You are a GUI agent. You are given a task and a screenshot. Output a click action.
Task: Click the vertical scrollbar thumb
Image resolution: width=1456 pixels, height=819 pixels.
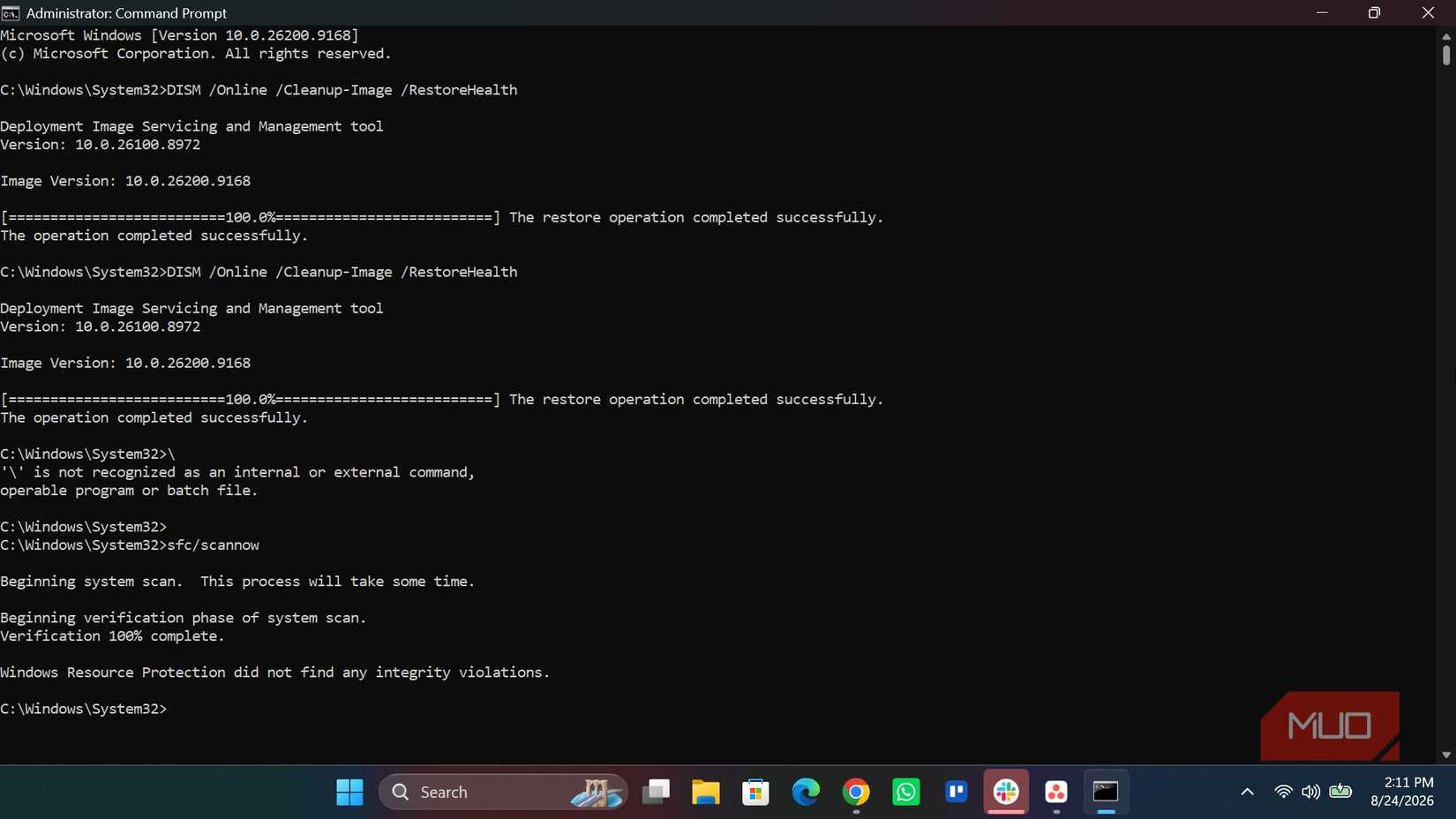(x=1446, y=55)
